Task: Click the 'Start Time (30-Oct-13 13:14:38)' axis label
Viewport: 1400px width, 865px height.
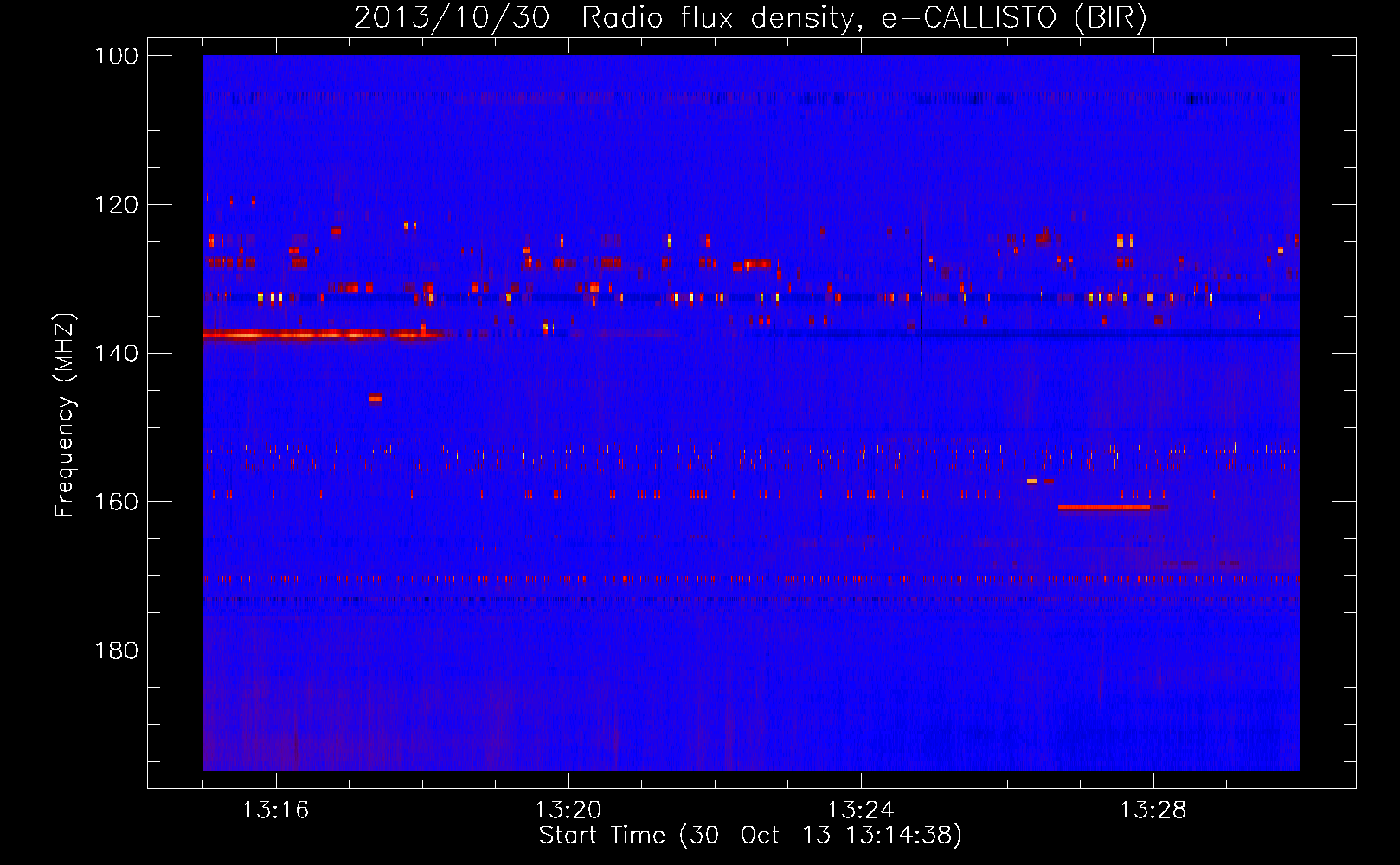Action: point(750,836)
